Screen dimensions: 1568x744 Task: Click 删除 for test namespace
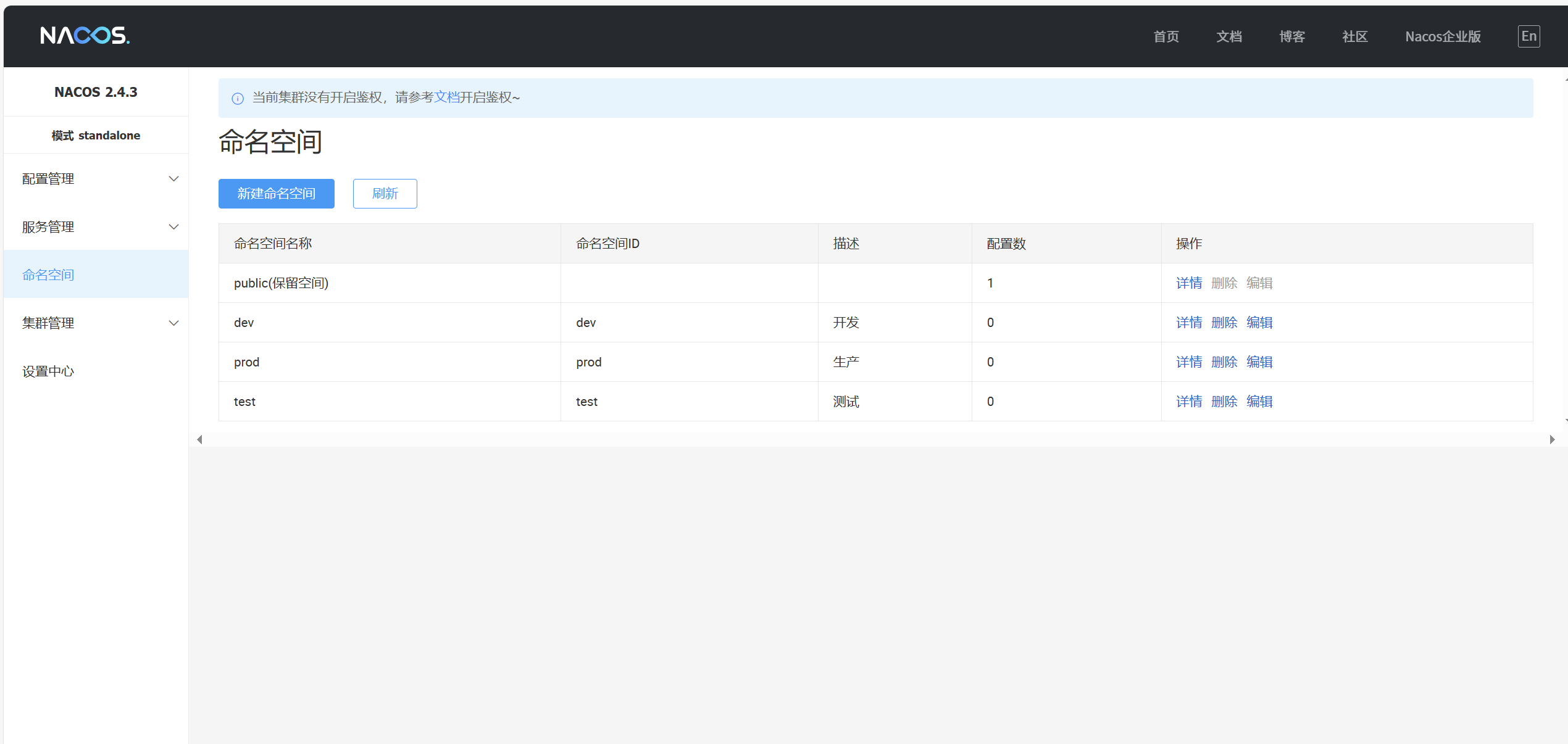click(x=1224, y=402)
